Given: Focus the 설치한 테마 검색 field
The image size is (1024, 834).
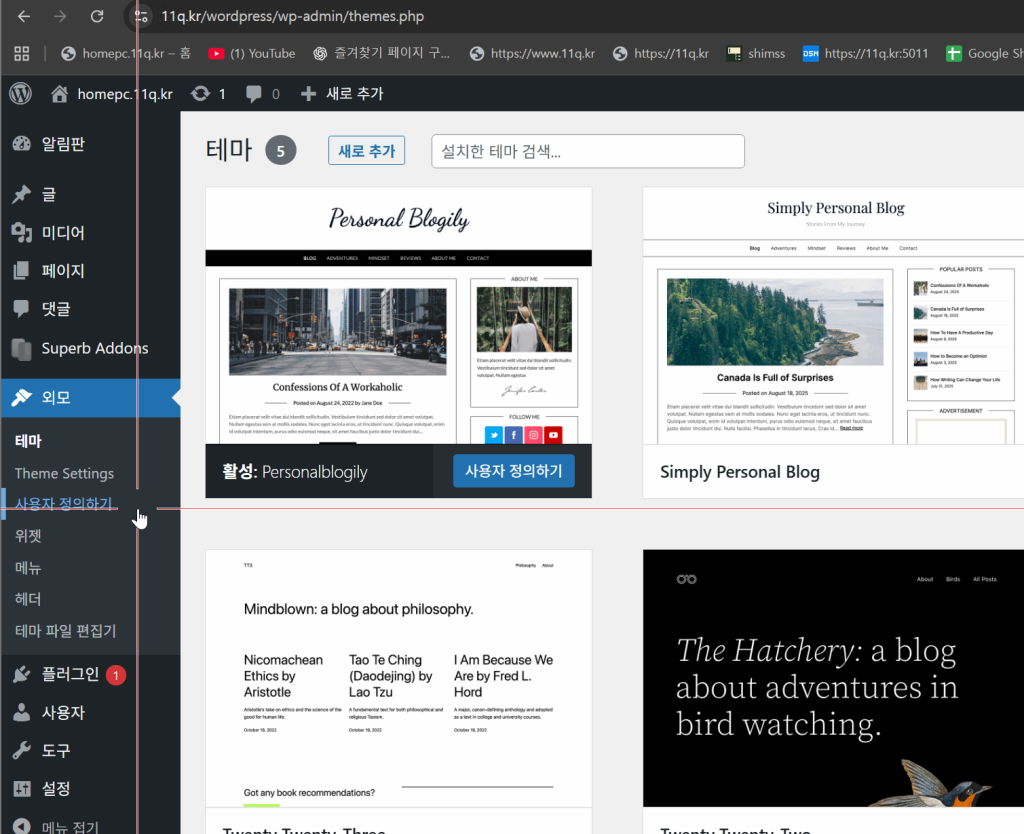Looking at the screenshot, I should point(588,151).
